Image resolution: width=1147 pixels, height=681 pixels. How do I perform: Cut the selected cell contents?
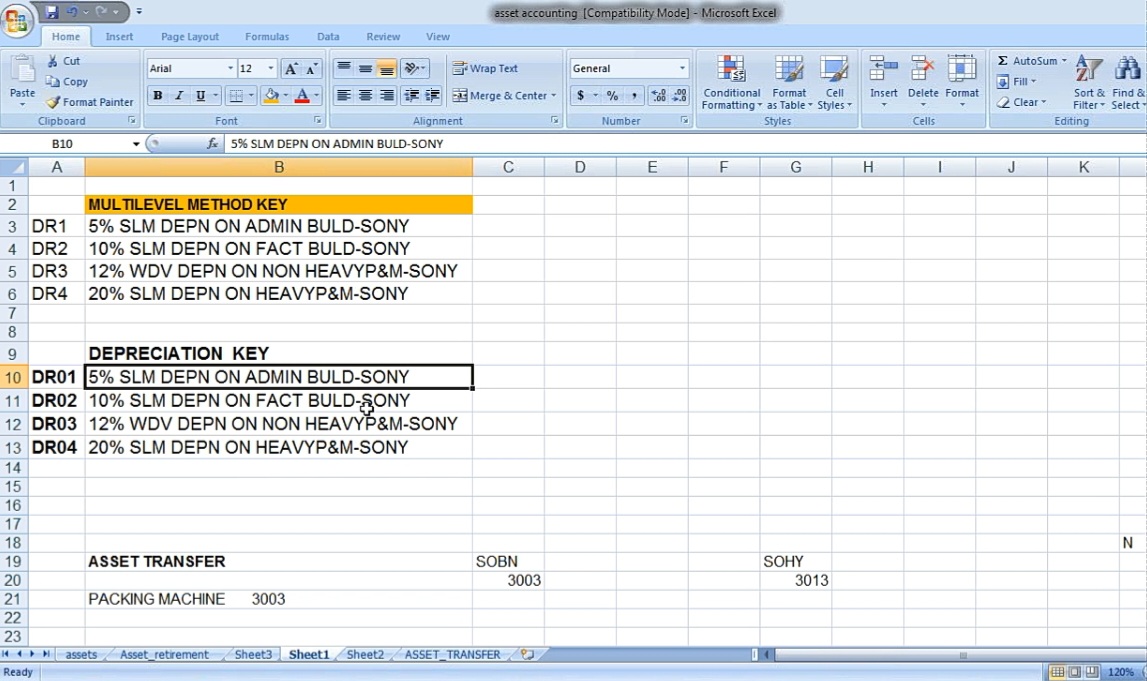[63, 61]
